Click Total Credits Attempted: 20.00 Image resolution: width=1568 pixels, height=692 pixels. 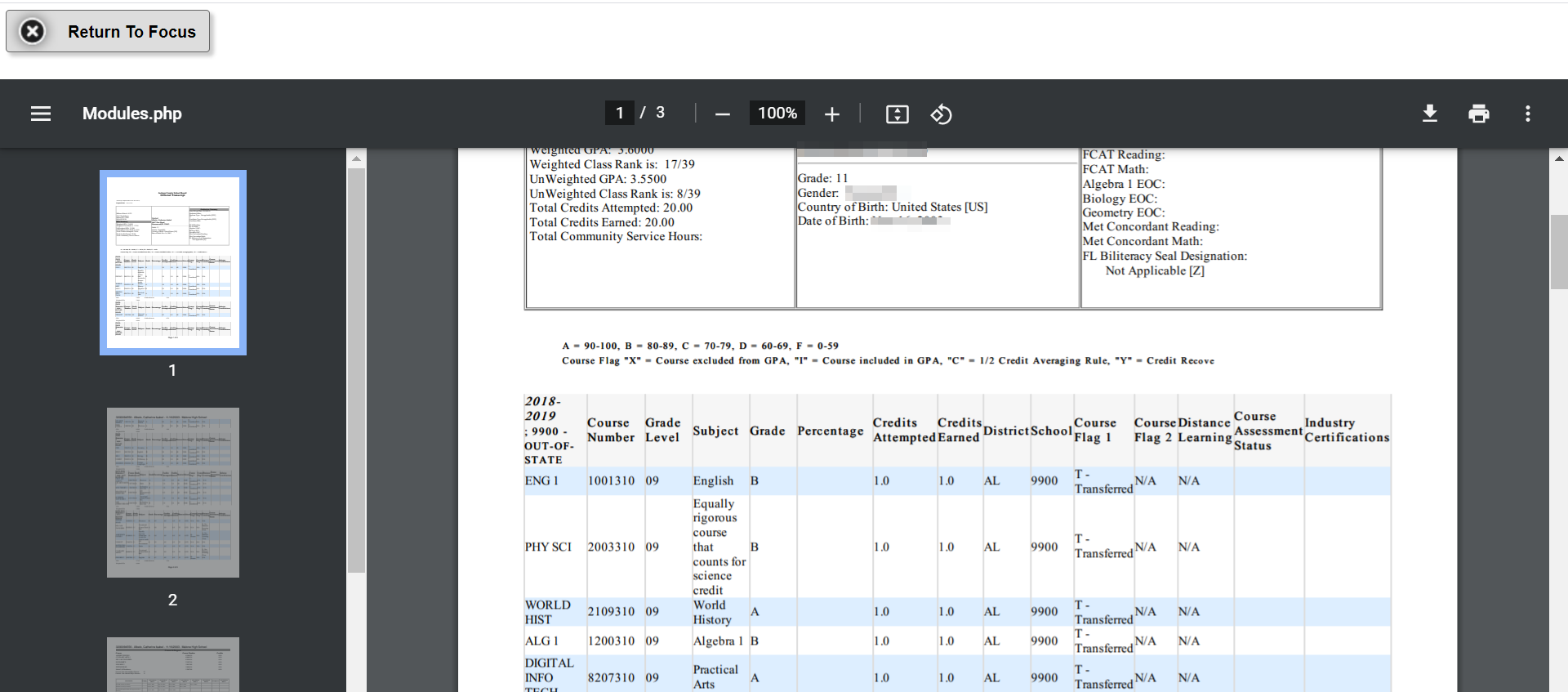click(x=611, y=208)
